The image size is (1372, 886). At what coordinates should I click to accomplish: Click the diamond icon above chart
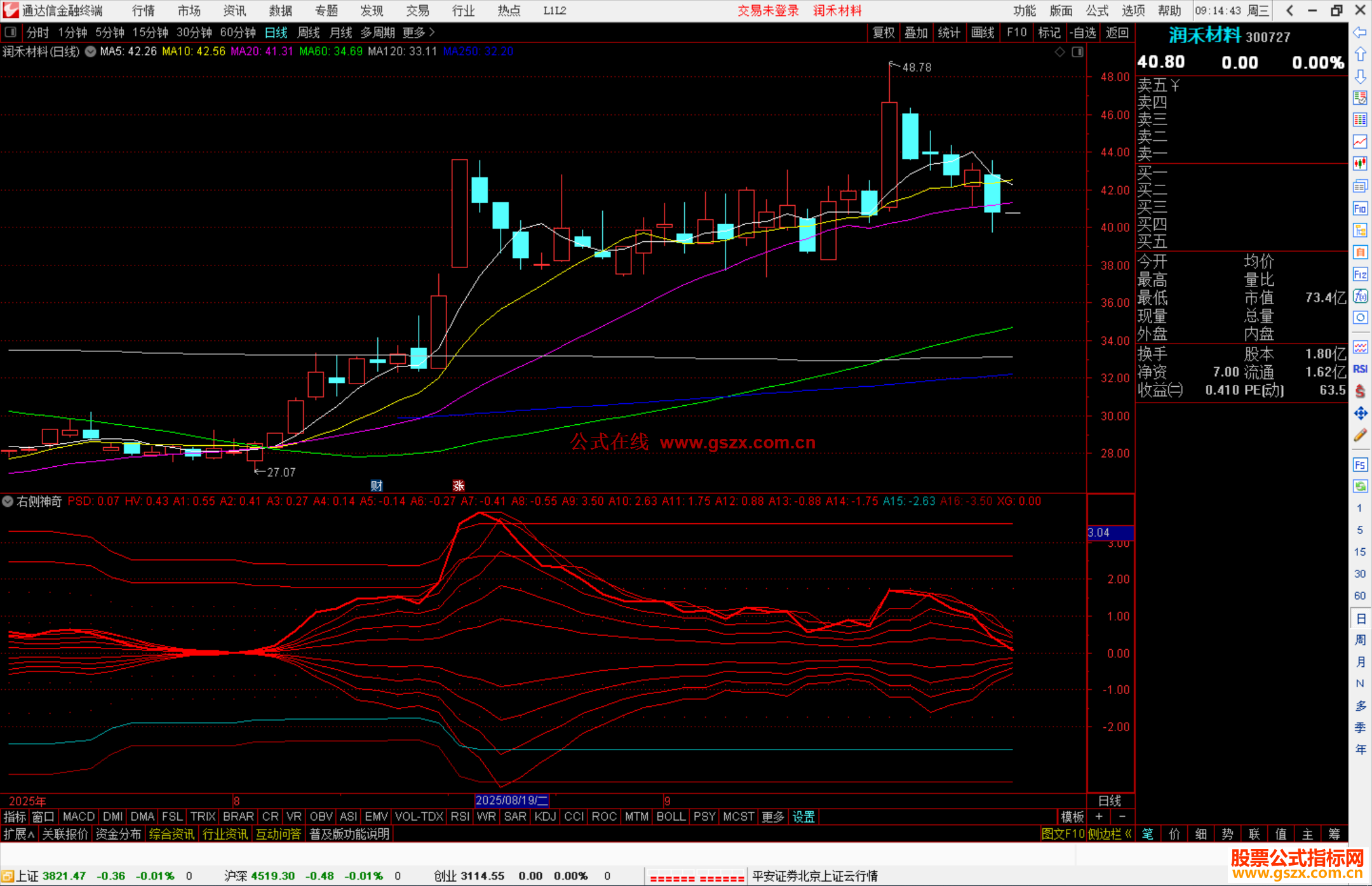1059,52
